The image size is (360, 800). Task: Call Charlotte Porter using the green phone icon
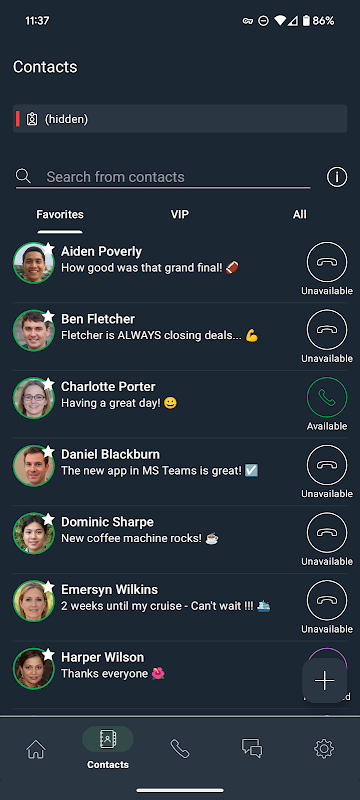click(327, 397)
